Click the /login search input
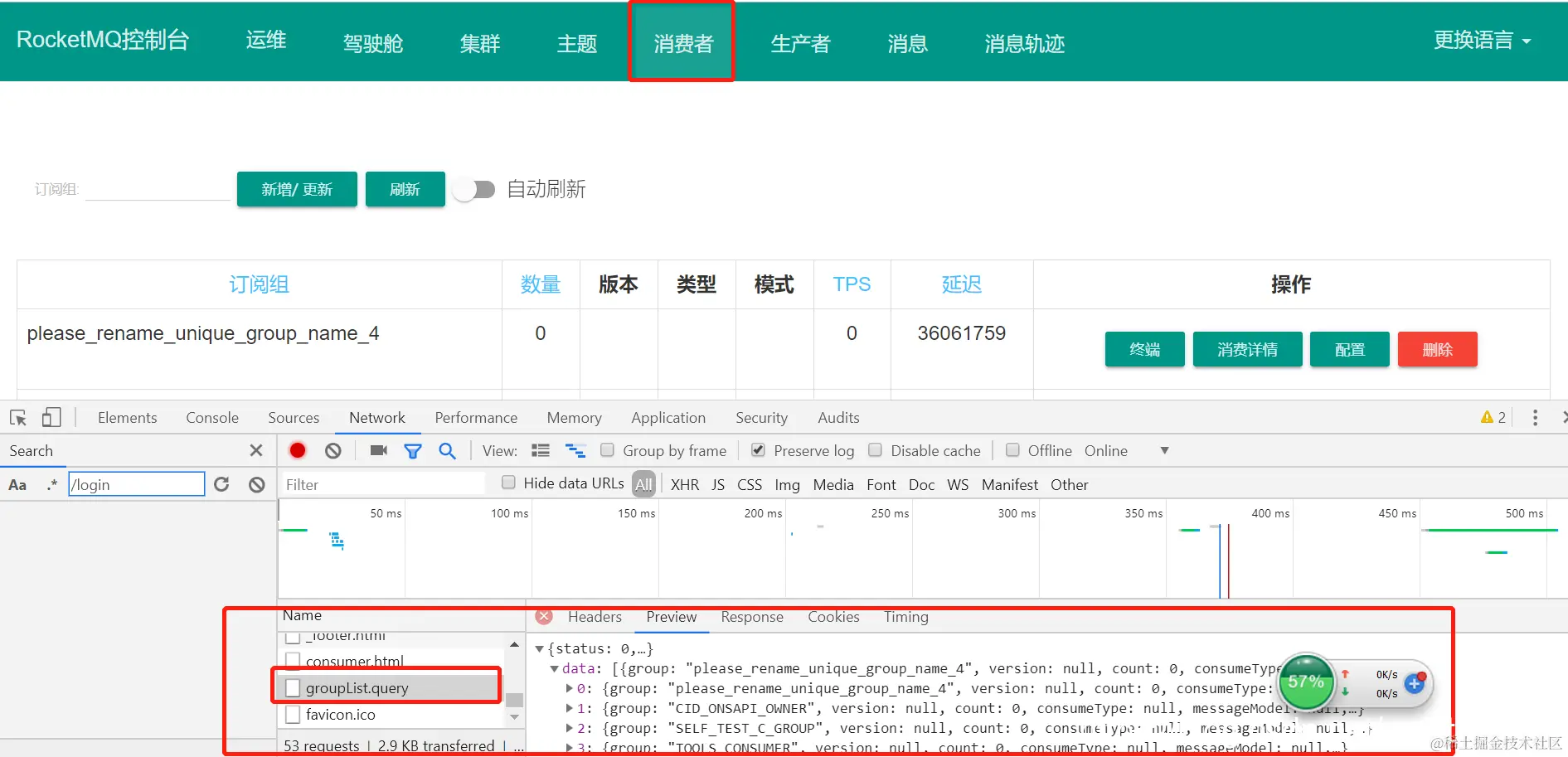Screen dimensions: 1568x757 tap(136, 484)
